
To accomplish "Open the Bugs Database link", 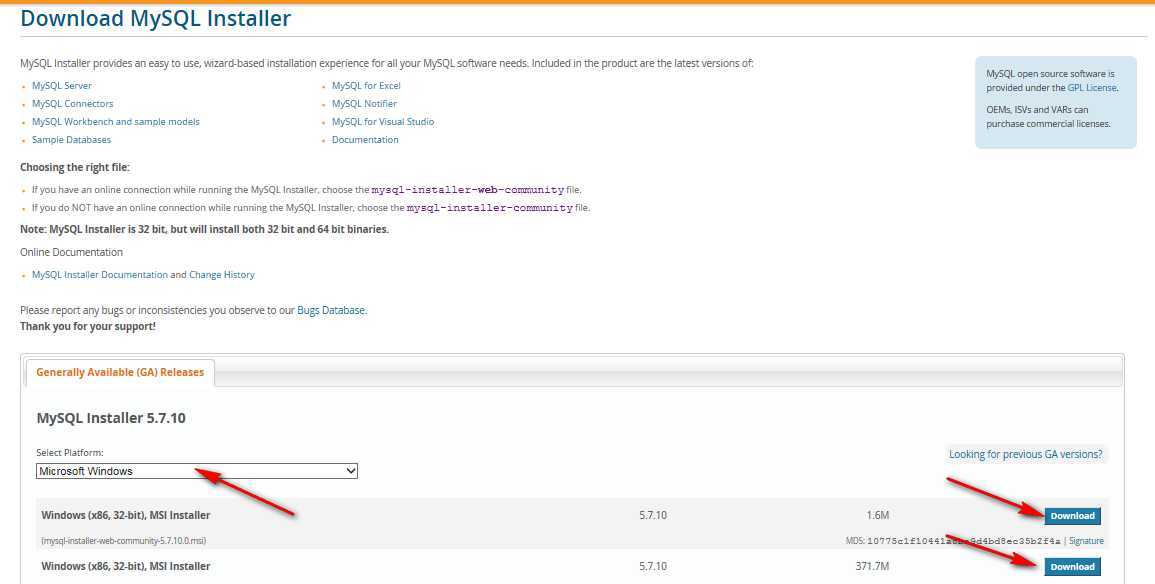I will pyautogui.click(x=331, y=311).
